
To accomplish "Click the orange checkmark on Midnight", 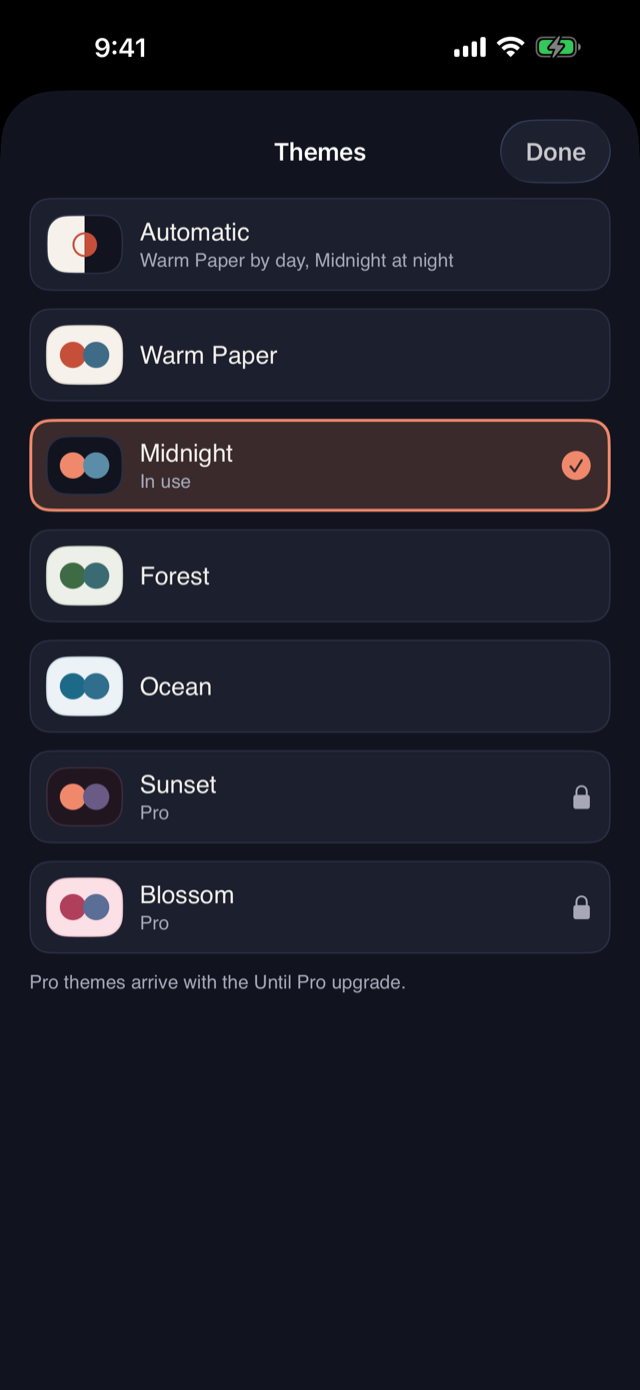I will pyautogui.click(x=576, y=466).
